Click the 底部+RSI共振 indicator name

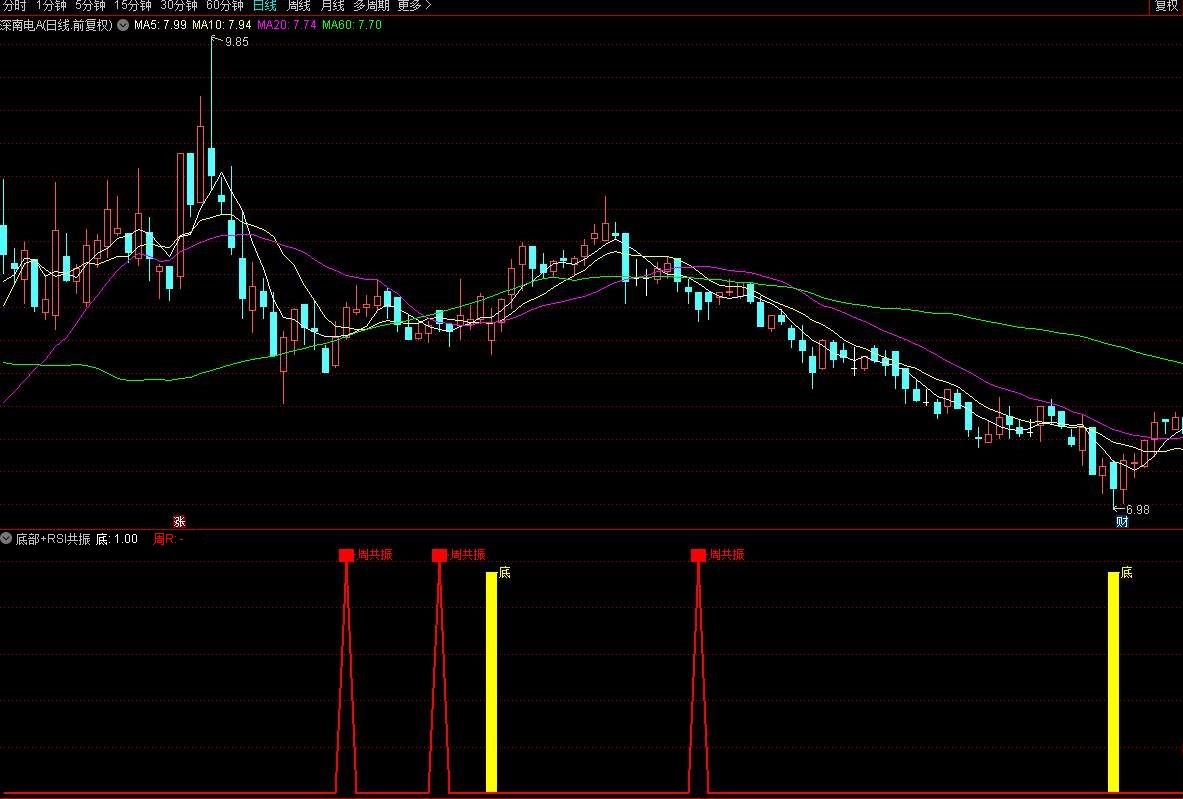point(53,539)
